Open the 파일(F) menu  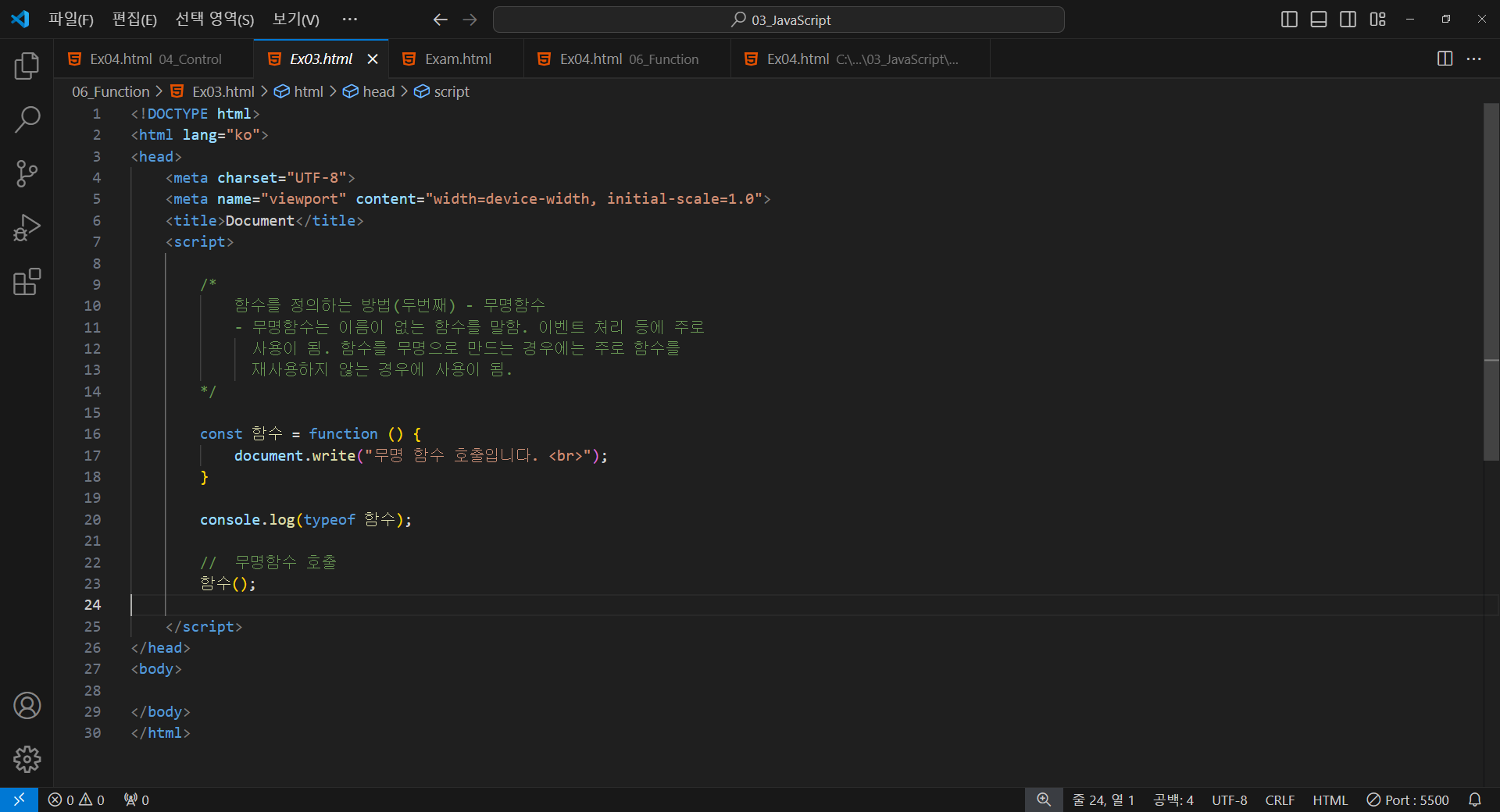pos(71,20)
